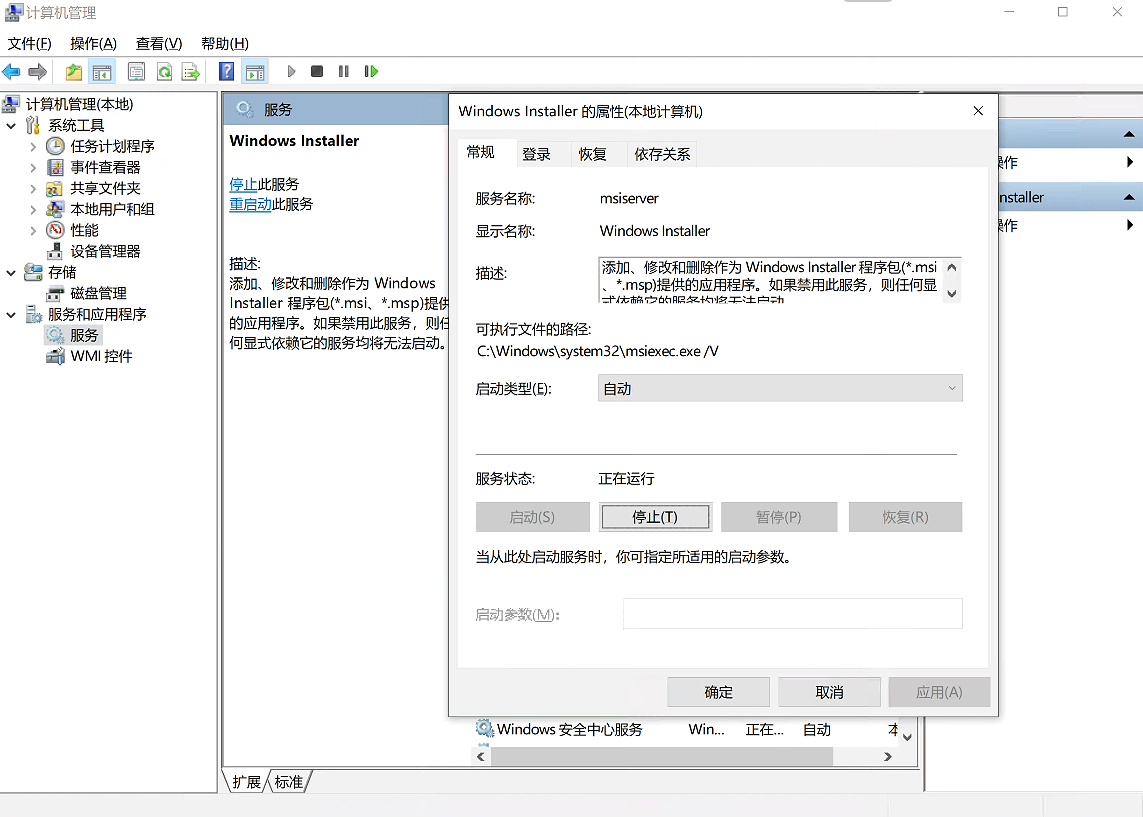
Task: Toggle the Show/Hide Action Pane toolbar icon
Action: pos(255,71)
